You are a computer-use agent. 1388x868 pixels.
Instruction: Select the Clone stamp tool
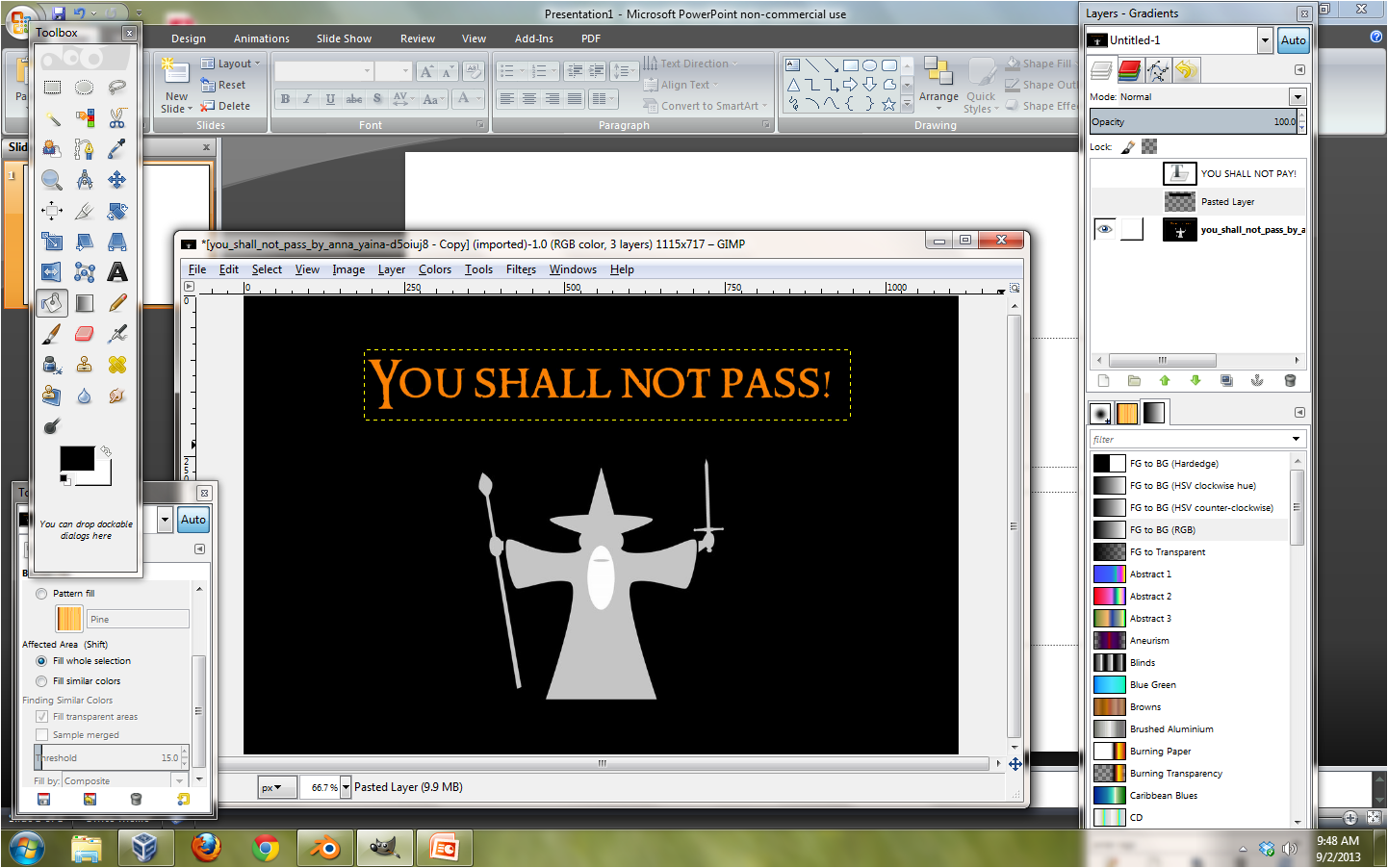[x=85, y=365]
